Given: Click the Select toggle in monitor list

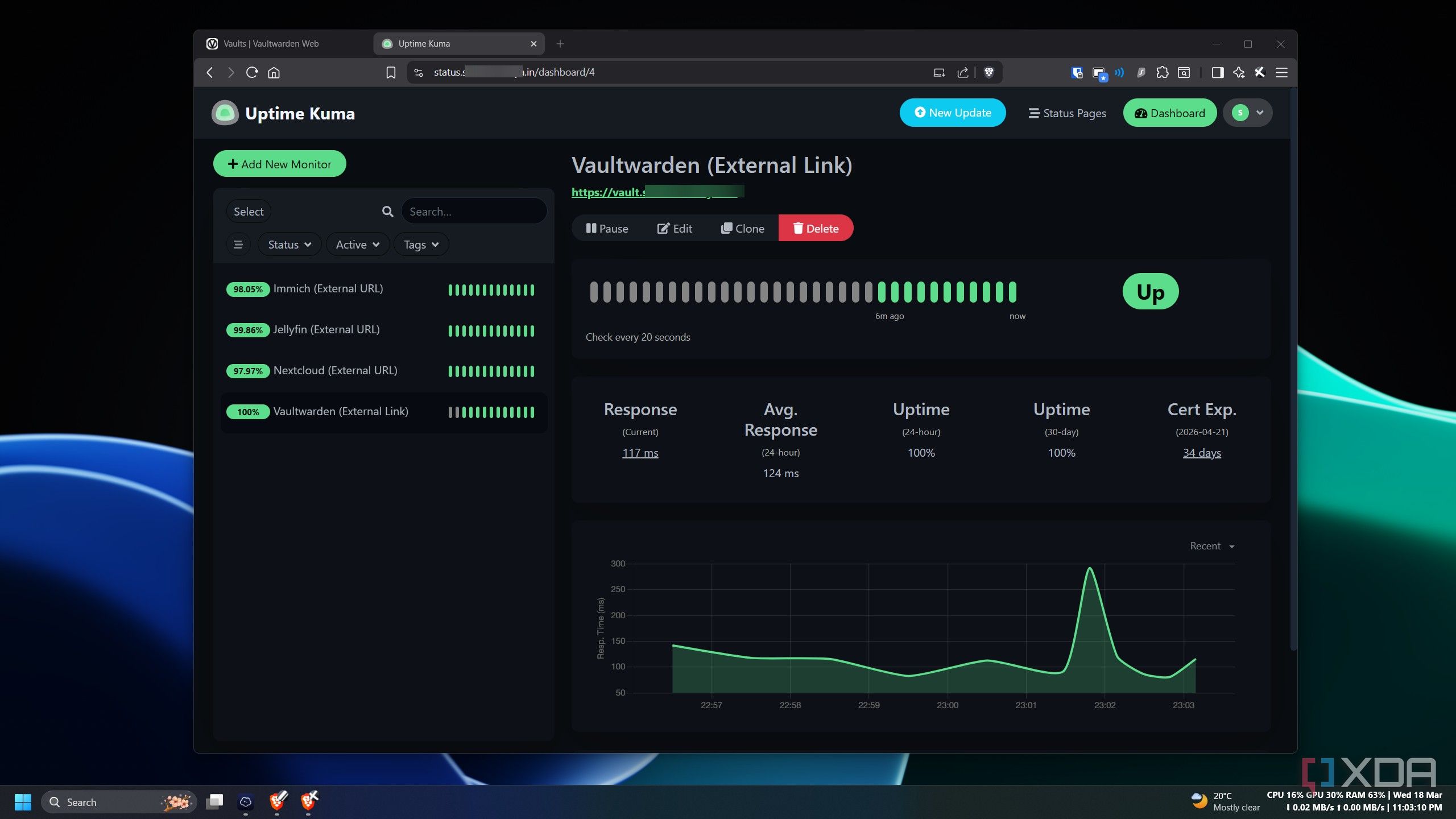Looking at the screenshot, I should click(249, 212).
